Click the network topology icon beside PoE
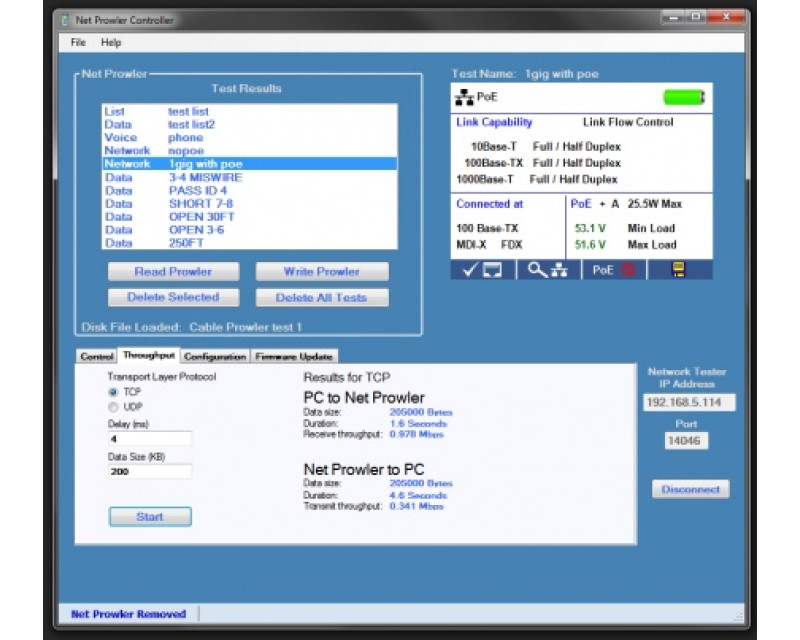The image size is (800, 640). pos(464,97)
